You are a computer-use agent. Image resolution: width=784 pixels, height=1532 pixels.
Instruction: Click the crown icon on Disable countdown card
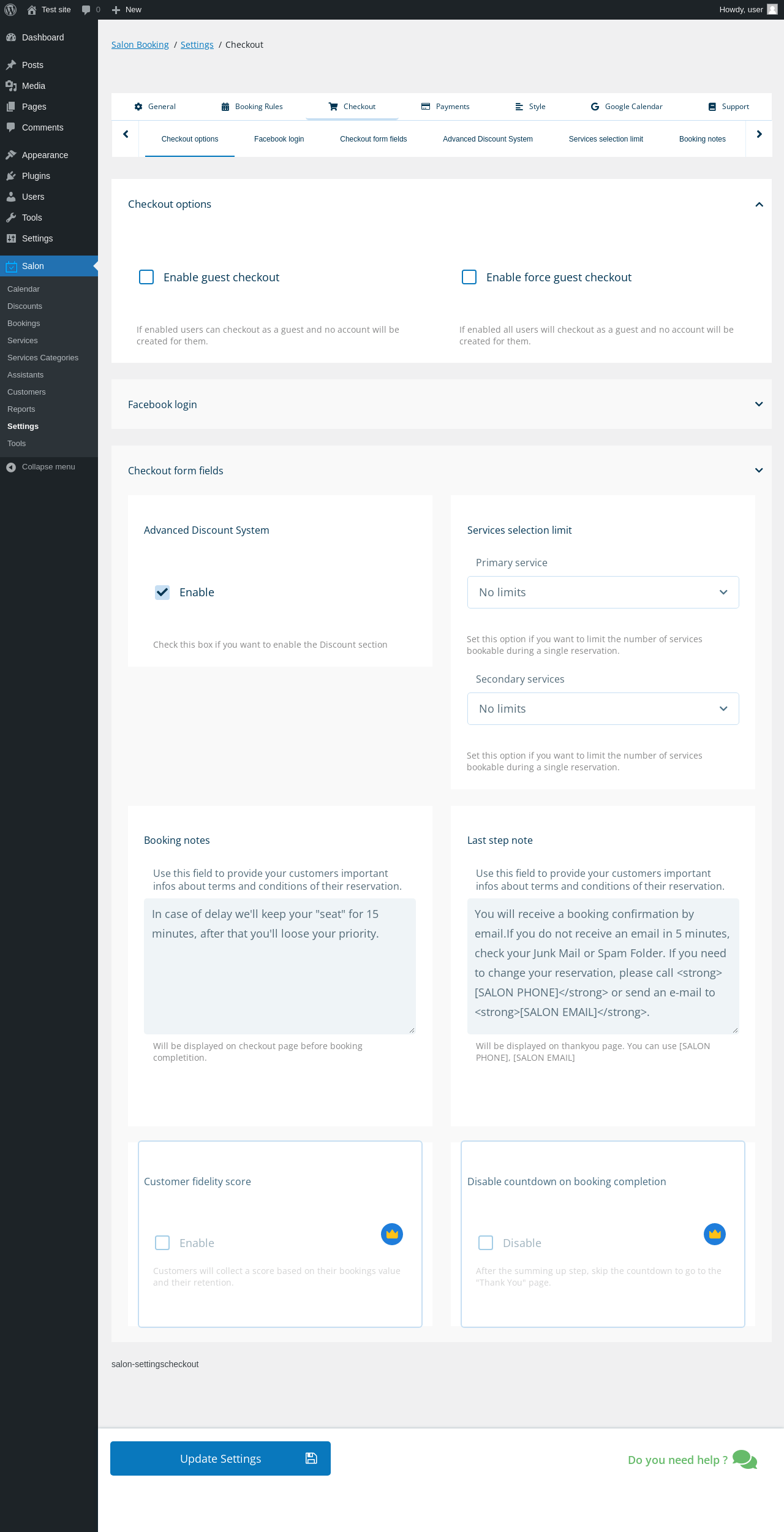point(715,1234)
